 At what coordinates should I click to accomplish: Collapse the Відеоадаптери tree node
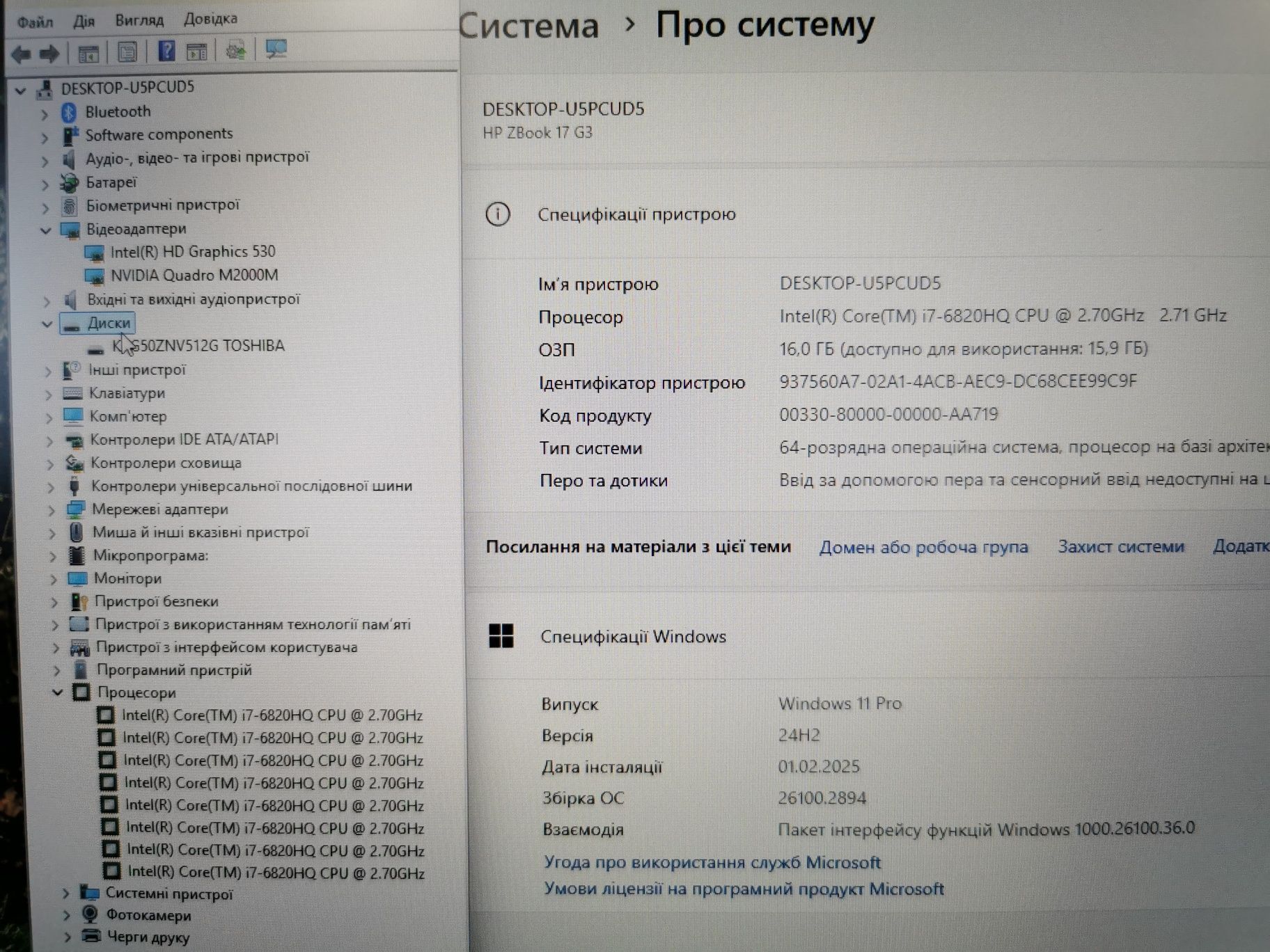coord(46,230)
